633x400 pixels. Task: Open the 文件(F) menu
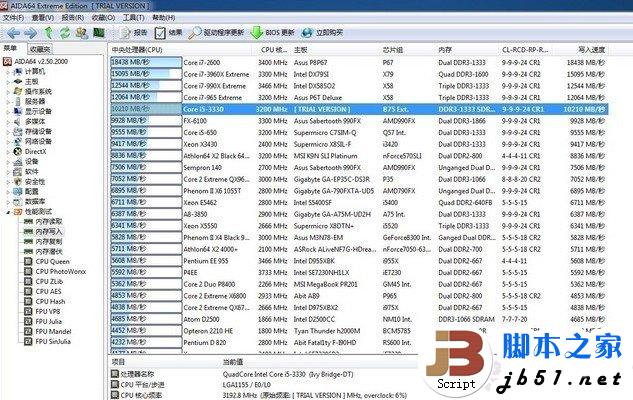[13, 18]
